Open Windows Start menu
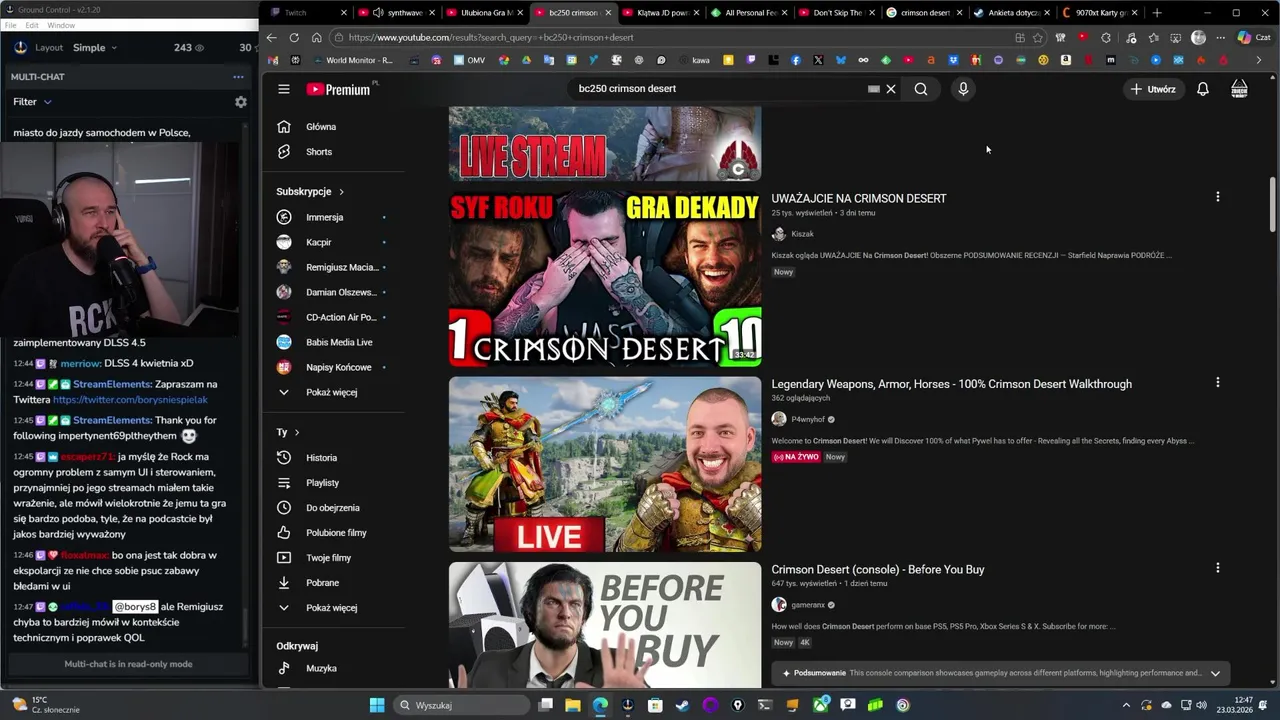The width and height of the screenshot is (1280, 720). pyautogui.click(x=377, y=705)
